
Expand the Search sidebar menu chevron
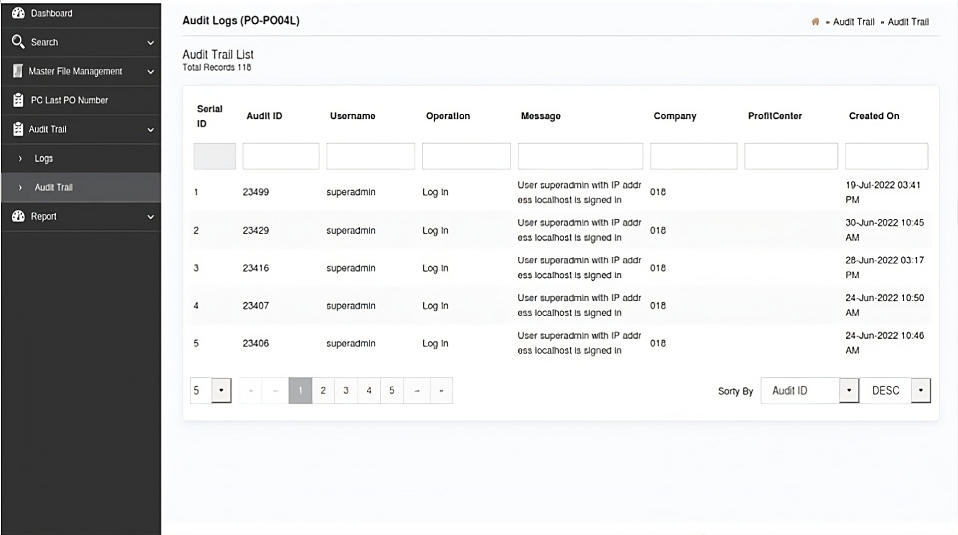[x=150, y=43]
